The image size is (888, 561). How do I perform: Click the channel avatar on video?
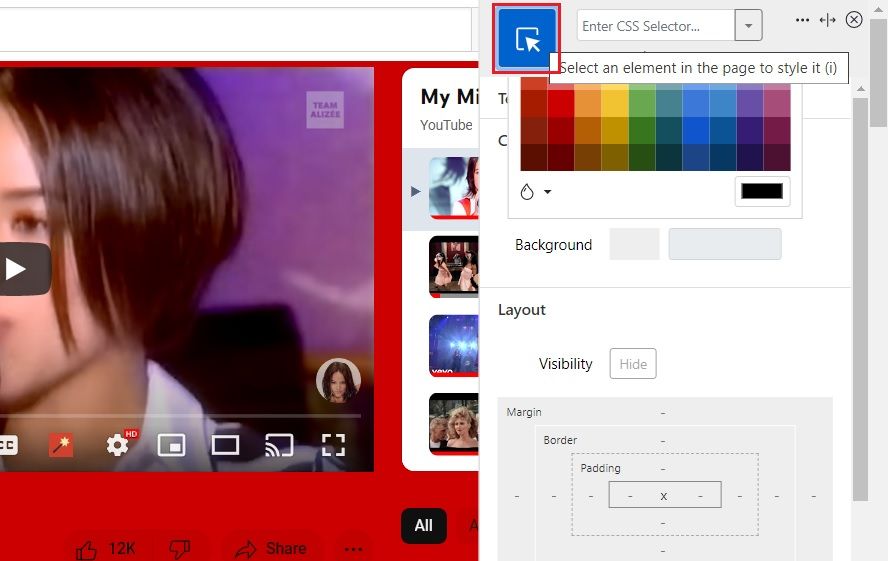click(338, 380)
